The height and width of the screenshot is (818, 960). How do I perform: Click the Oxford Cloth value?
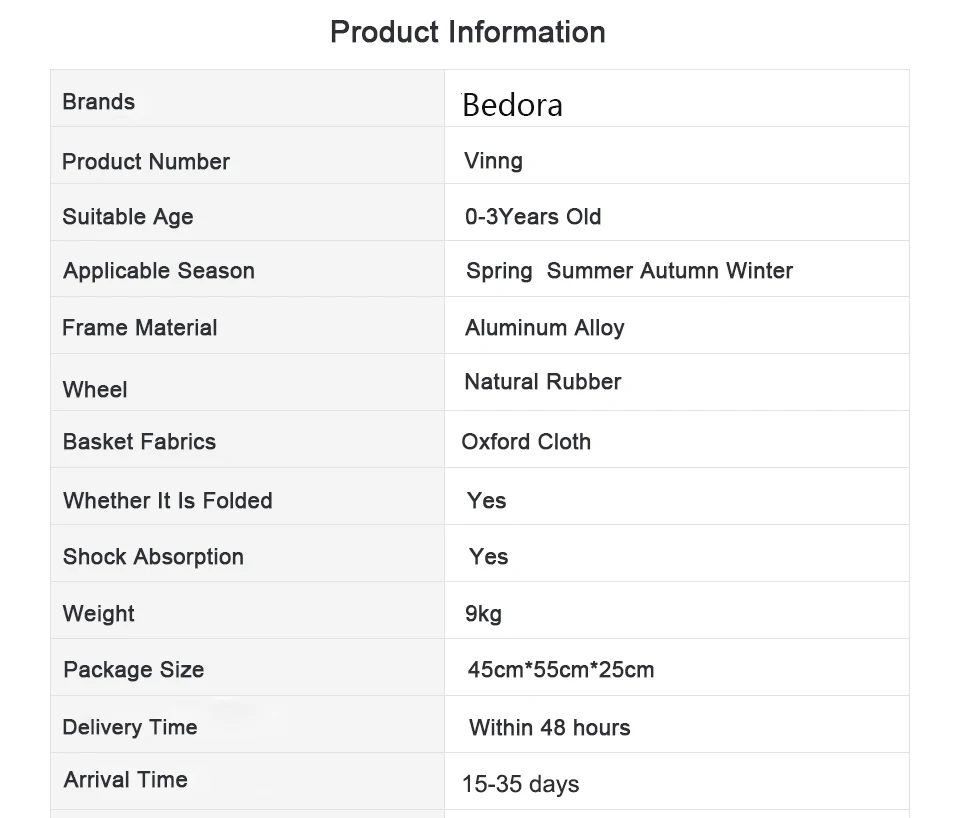coord(526,441)
